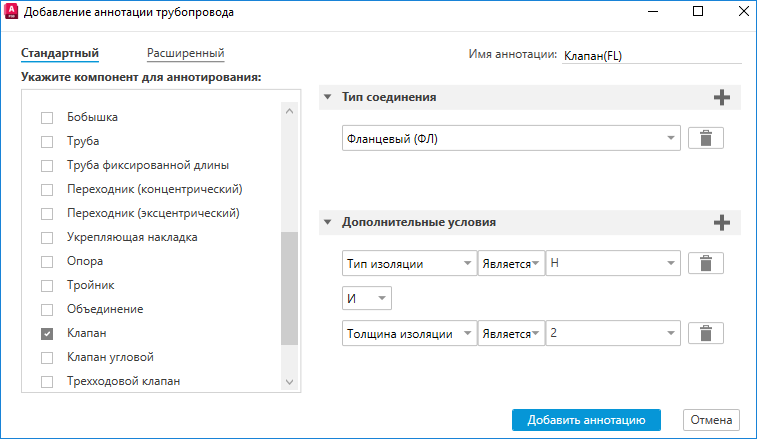Collapse the Тип соединения section
Screen dimensions: 757x439
coord(328,98)
